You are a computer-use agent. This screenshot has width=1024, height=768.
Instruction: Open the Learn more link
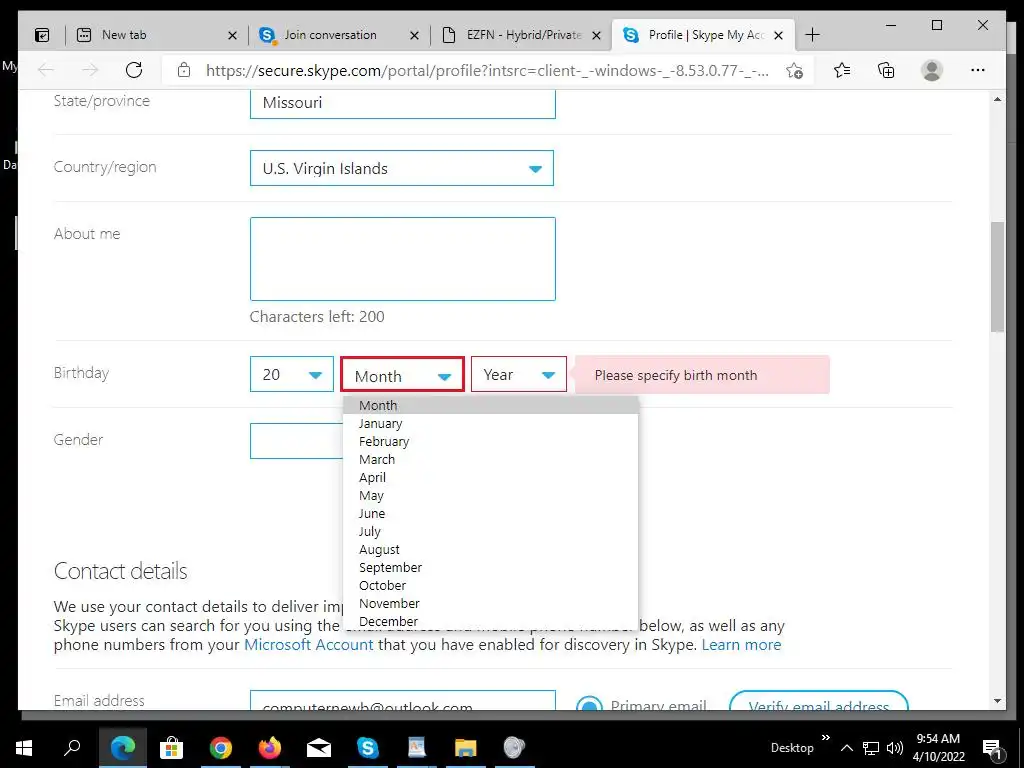[x=741, y=645]
